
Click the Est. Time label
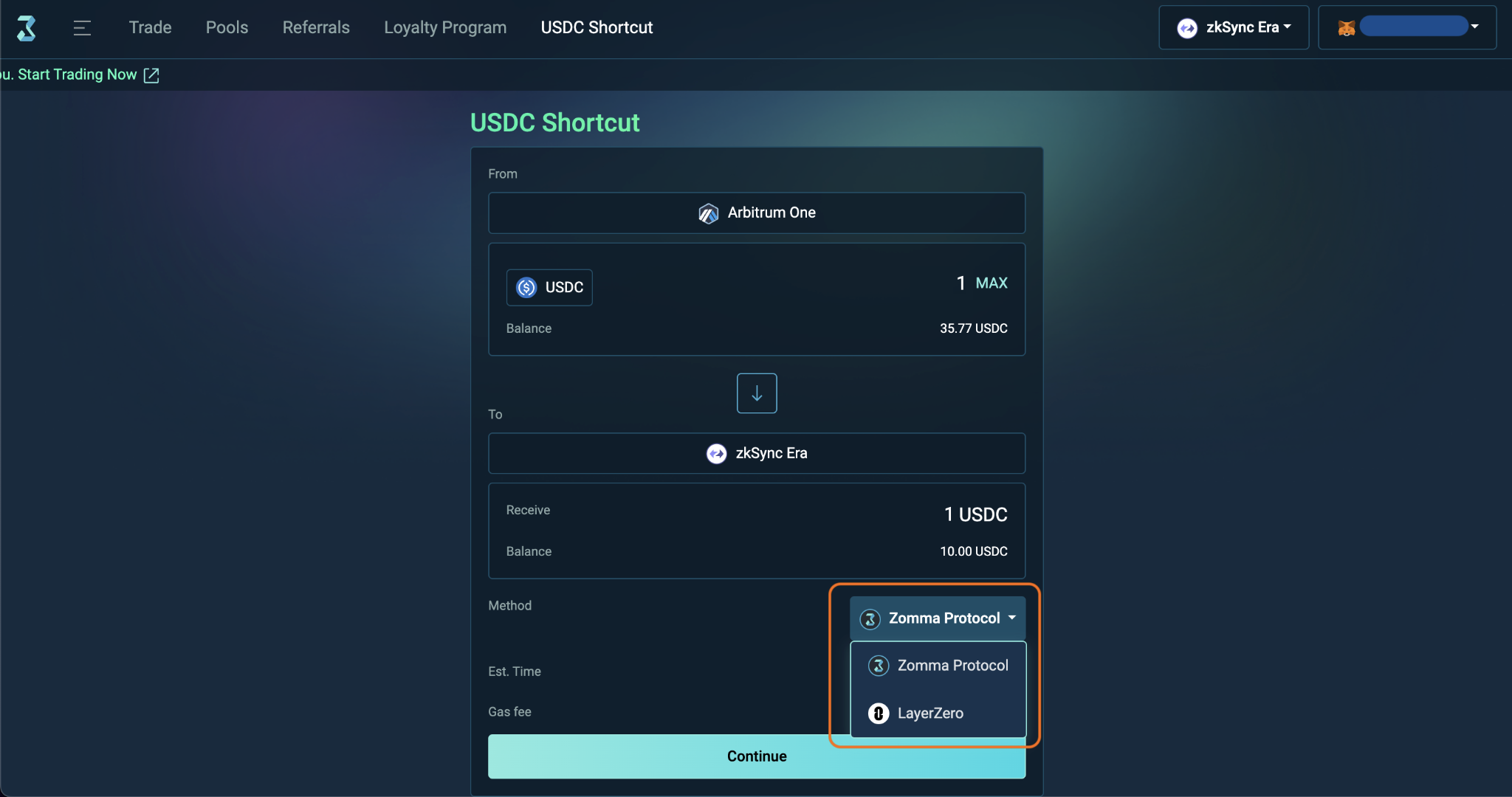pyautogui.click(x=515, y=672)
